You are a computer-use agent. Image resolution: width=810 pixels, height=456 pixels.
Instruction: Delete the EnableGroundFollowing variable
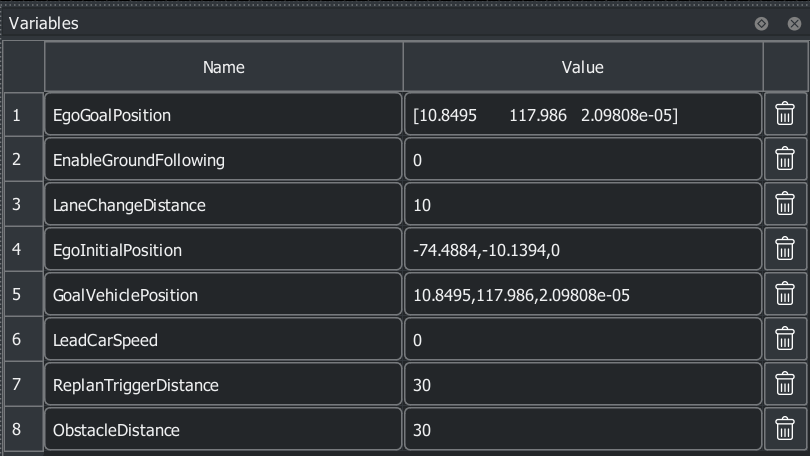pos(785,160)
